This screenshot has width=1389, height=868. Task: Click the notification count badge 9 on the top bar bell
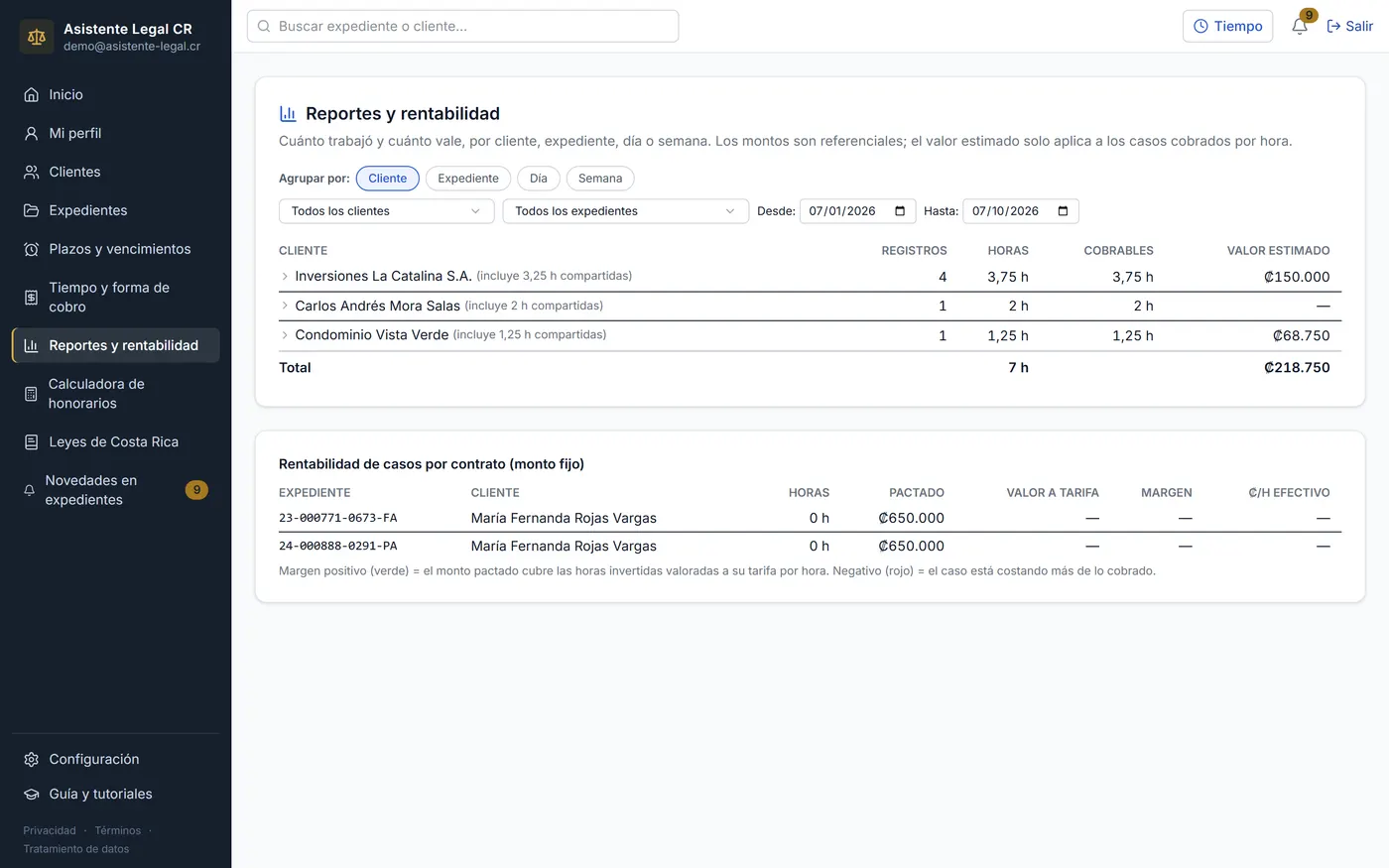pos(1309,15)
